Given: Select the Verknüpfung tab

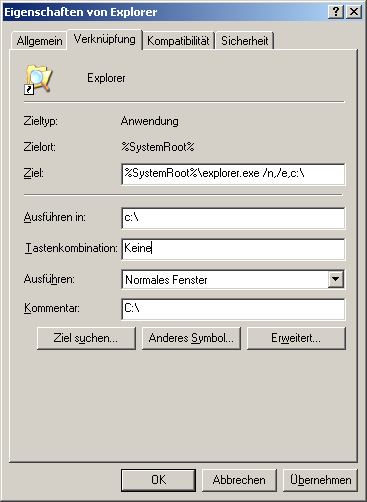Looking at the screenshot, I should (x=105, y=39).
